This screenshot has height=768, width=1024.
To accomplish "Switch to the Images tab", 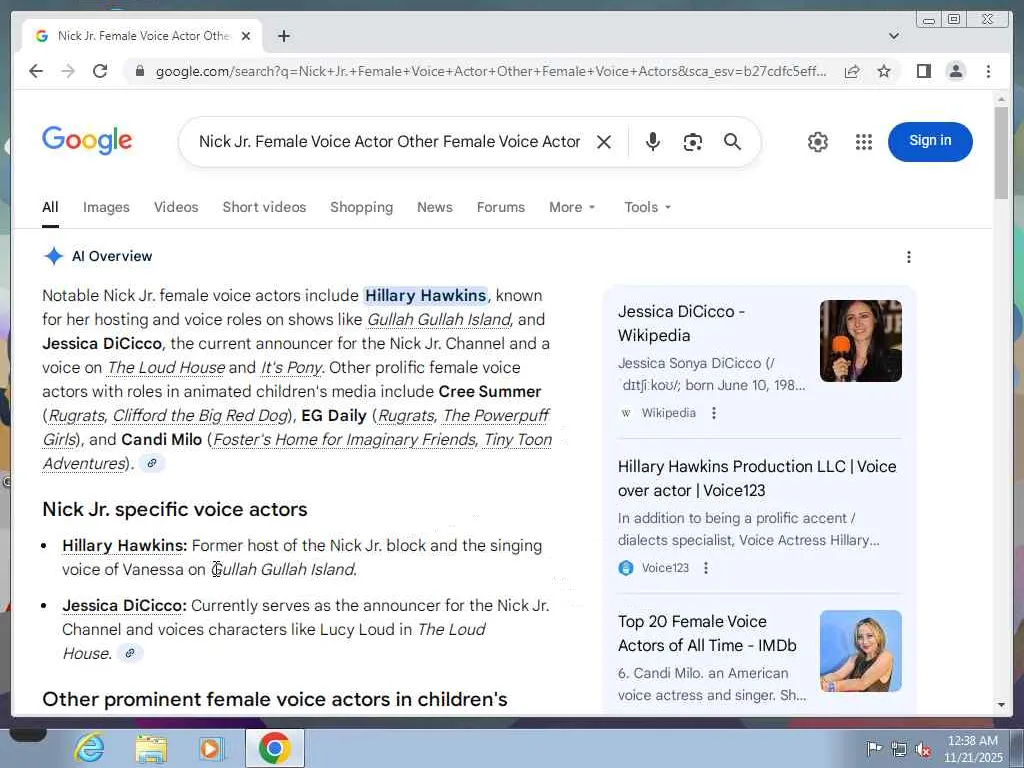I will (106, 207).
